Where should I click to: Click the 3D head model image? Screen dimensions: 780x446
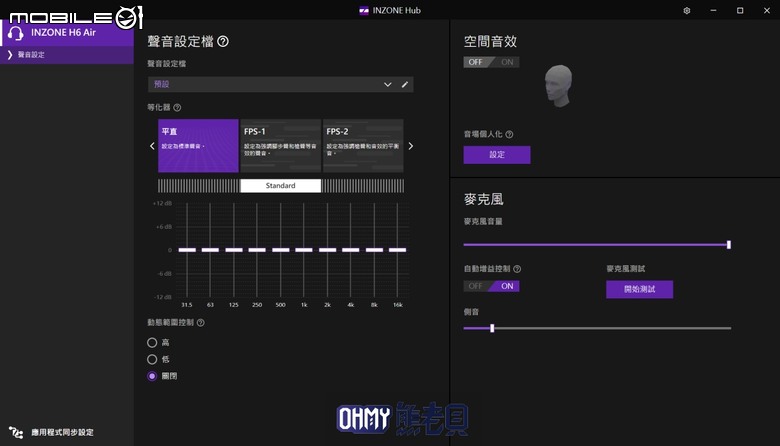(559, 86)
